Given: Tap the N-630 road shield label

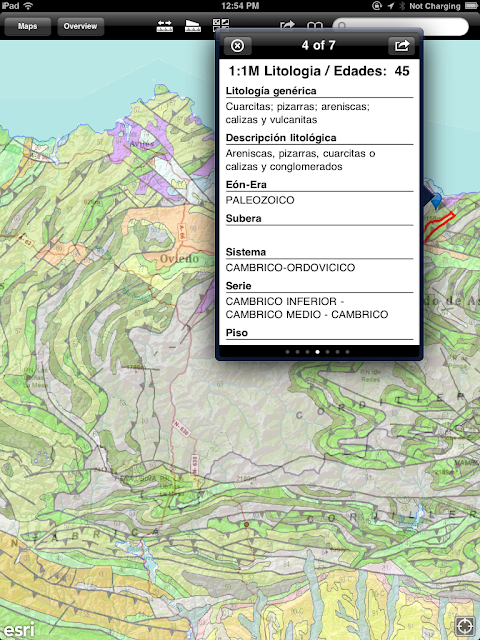Looking at the screenshot, I should pyautogui.click(x=181, y=429).
